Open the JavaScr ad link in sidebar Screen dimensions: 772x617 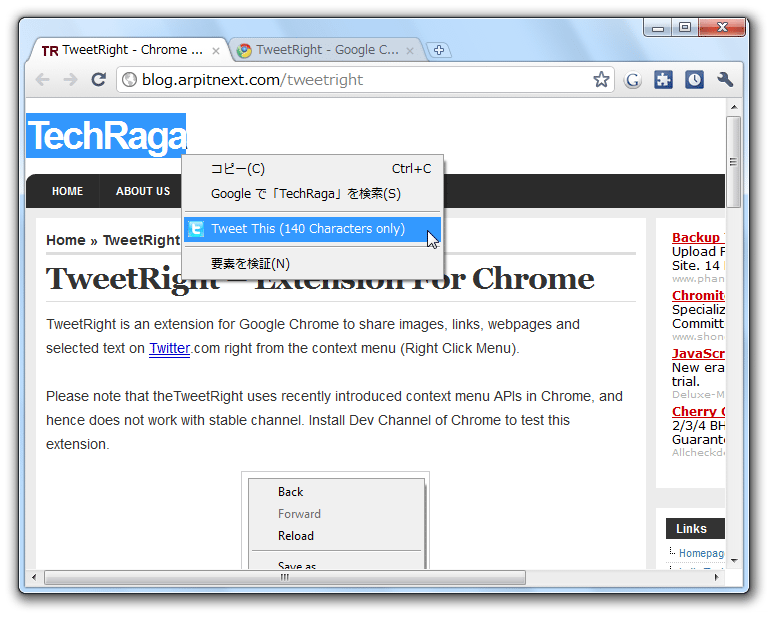698,354
